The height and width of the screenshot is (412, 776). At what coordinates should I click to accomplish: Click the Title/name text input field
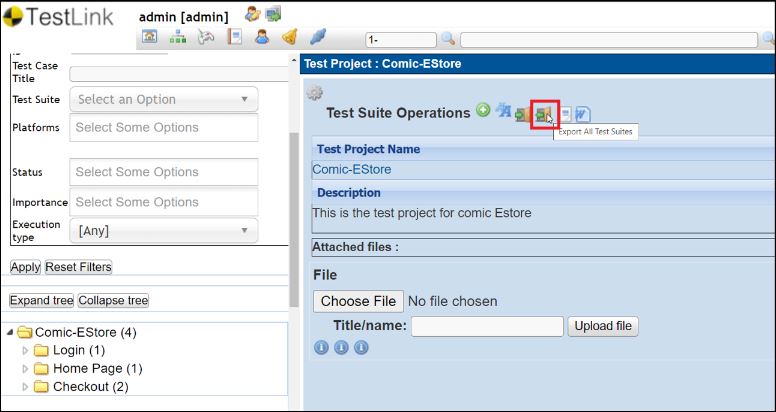click(487, 326)
